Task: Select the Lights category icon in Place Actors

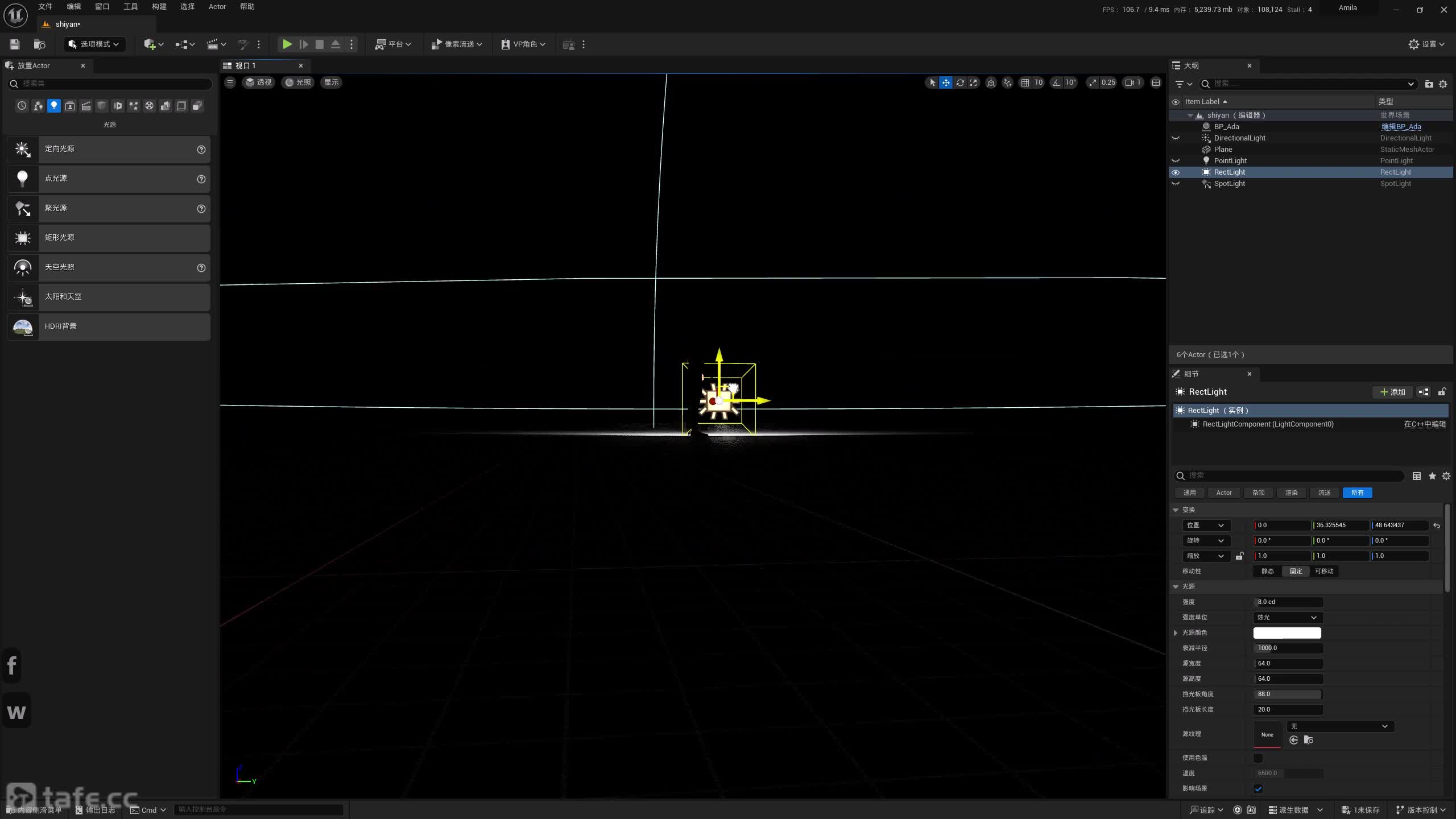Action: coord(54,106)
